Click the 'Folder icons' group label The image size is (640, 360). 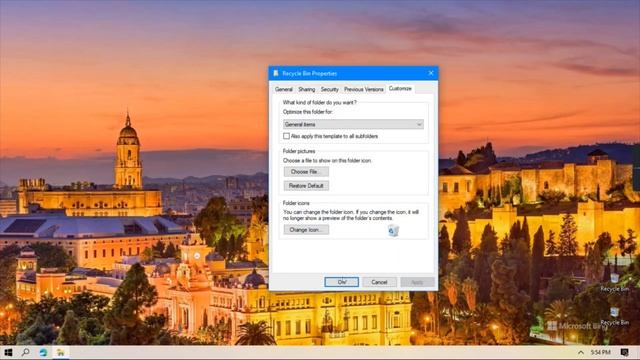[296, 203]
